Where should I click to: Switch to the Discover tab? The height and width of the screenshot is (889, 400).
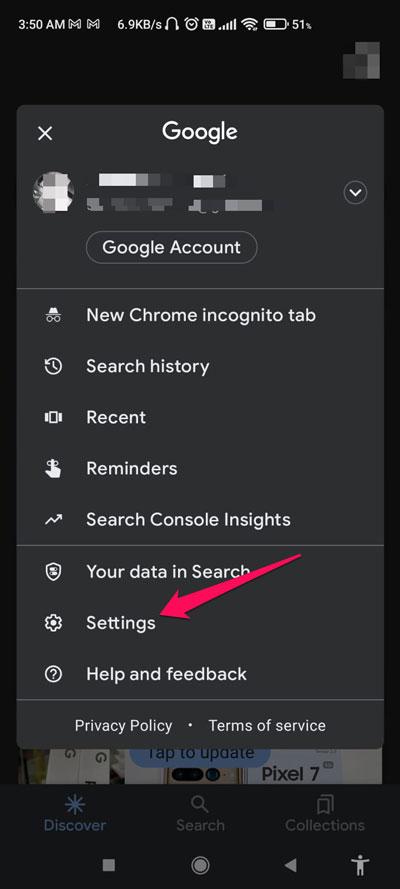tap(75, 812)
